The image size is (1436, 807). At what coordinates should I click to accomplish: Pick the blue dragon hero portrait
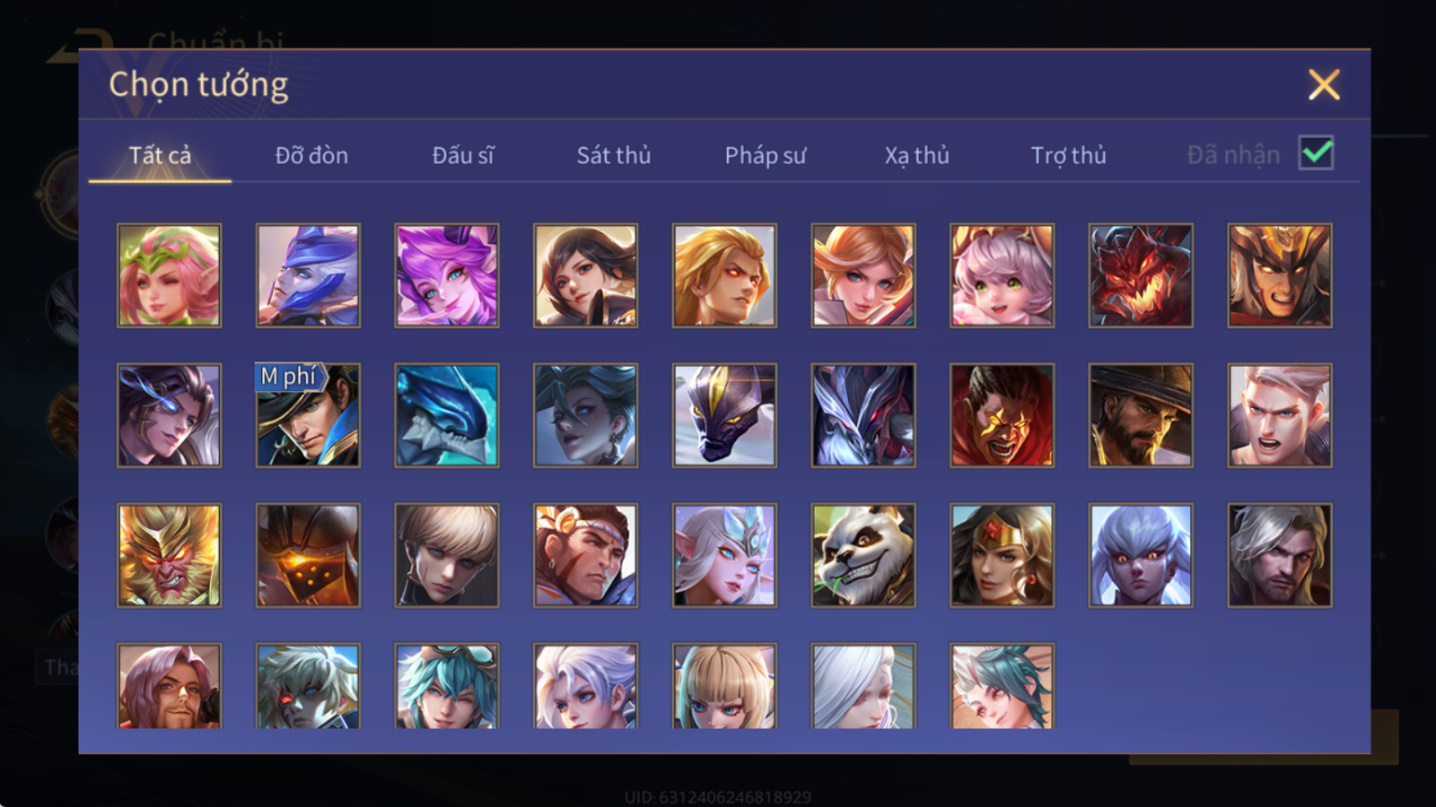tap(447, 415)
